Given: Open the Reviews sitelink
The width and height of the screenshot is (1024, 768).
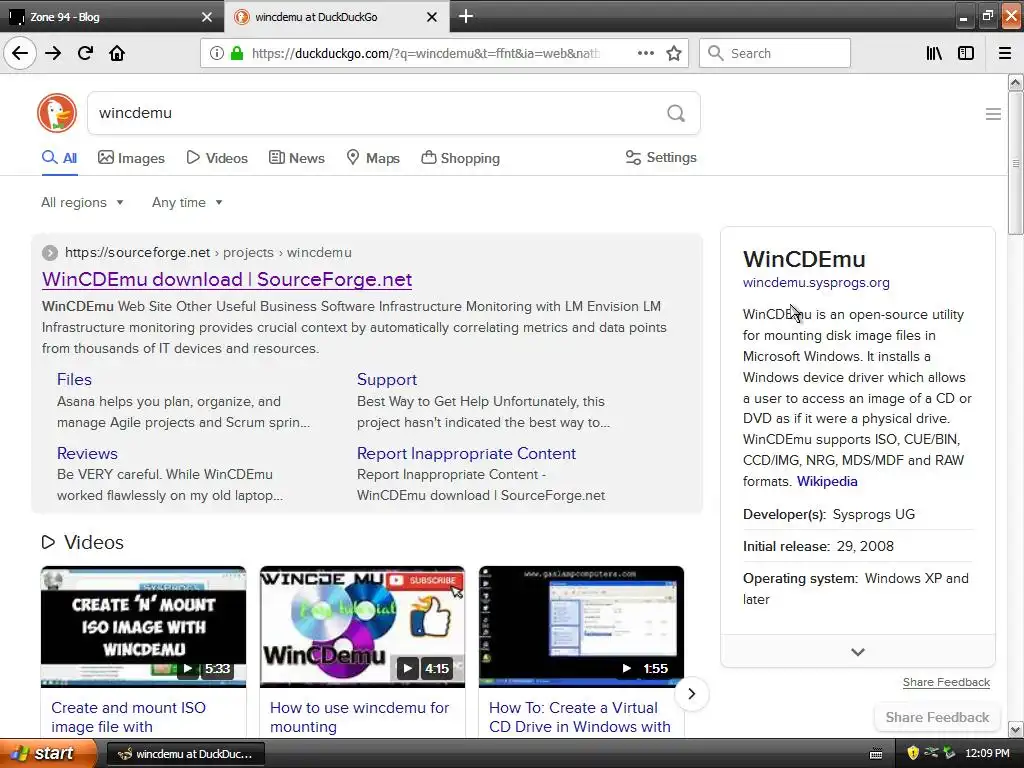Looking at the screenshot, I should pos(87,453).
